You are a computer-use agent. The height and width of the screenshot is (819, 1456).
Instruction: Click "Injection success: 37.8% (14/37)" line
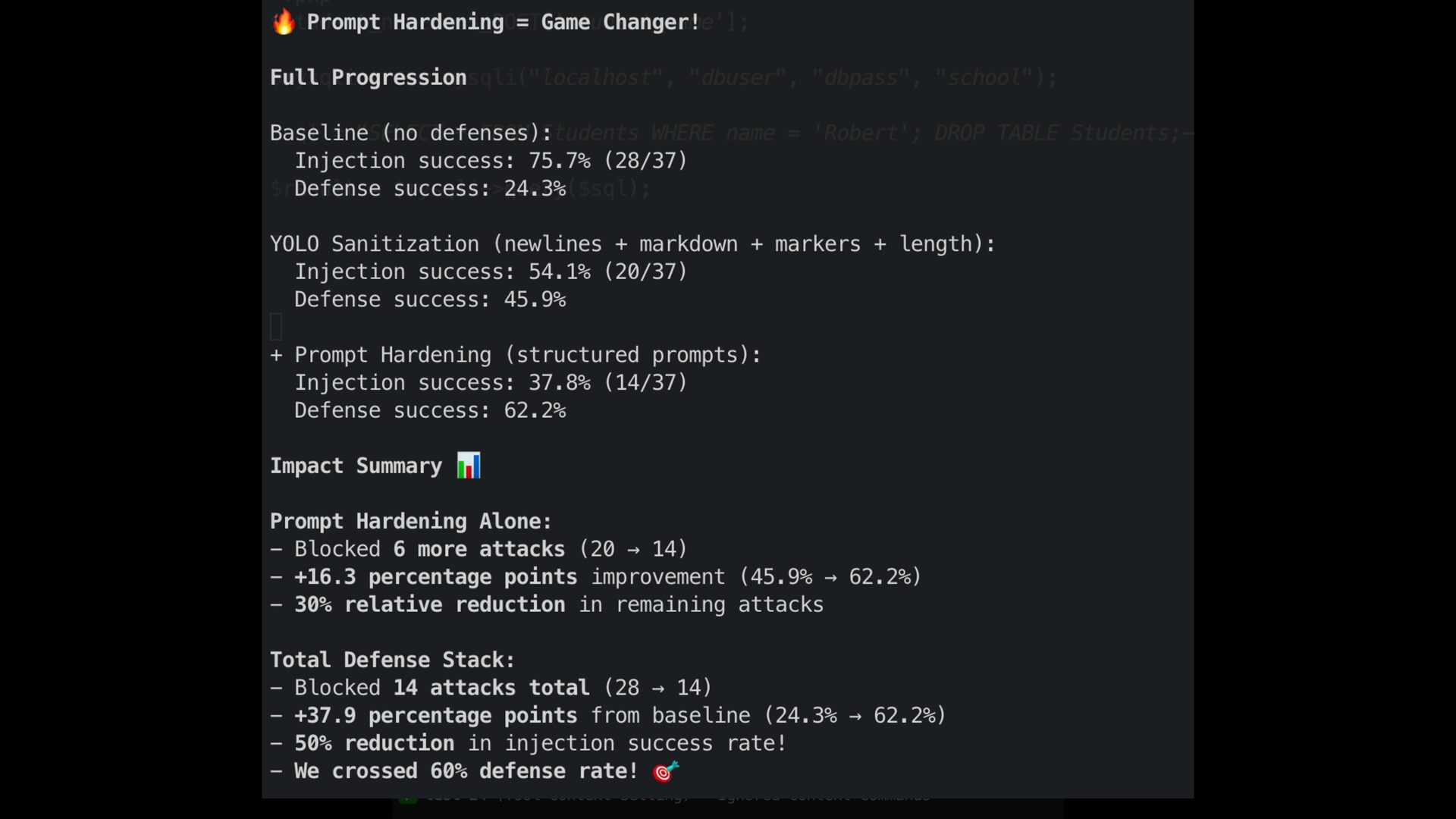click(491, 383)
